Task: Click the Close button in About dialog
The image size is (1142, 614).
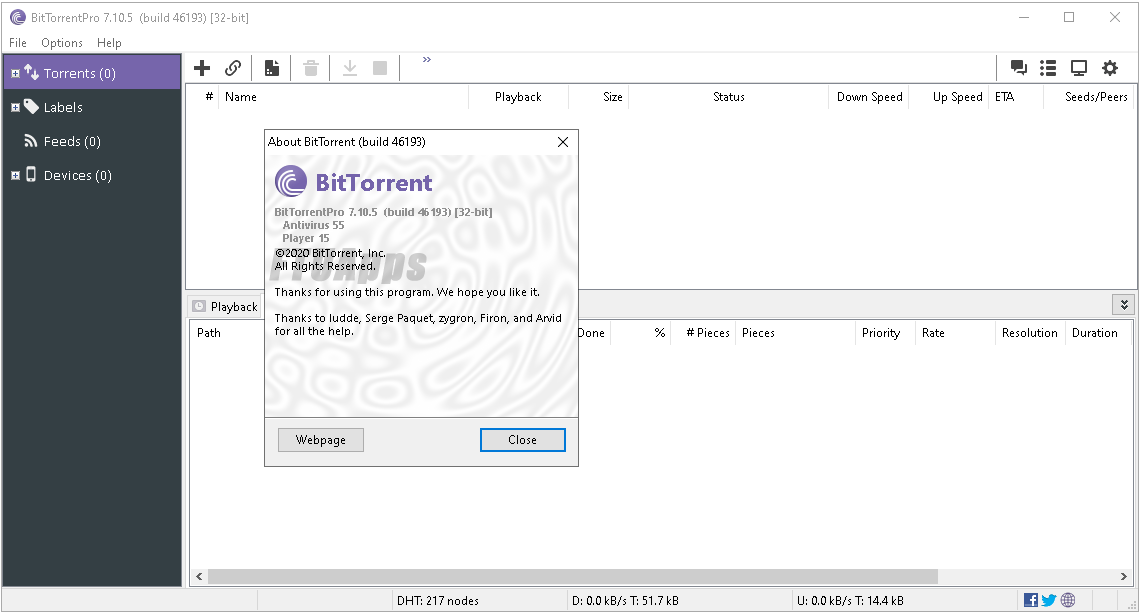Action: click(x=522, y=440)
